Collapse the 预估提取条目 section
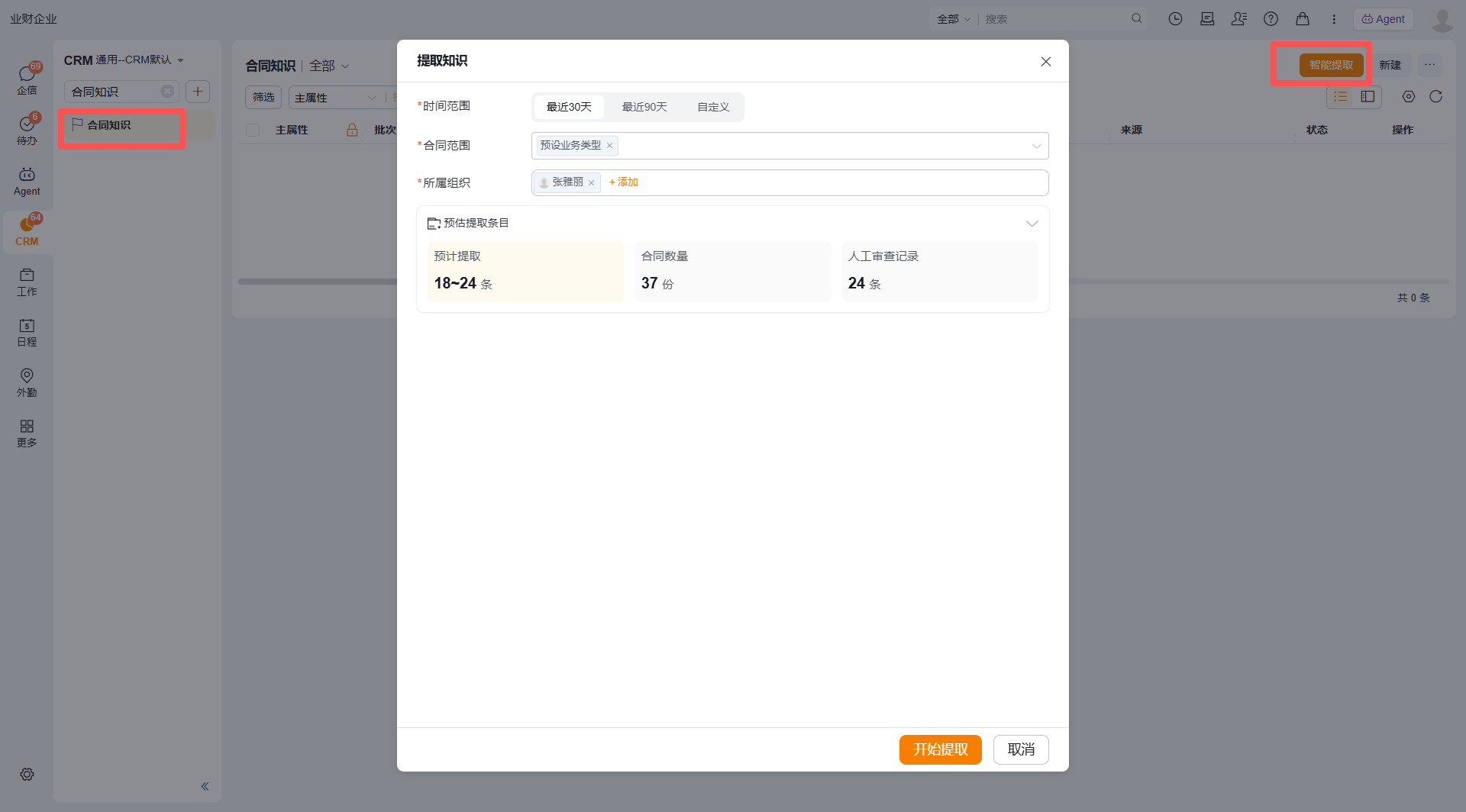This screenshot has height=812, width=1466. [1032, 224]
